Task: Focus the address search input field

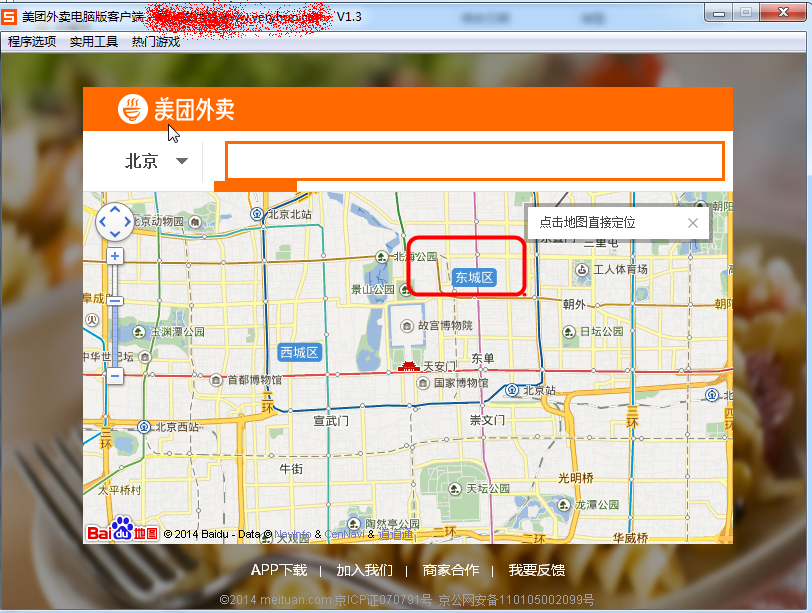Action: click(x=474, y=161)
